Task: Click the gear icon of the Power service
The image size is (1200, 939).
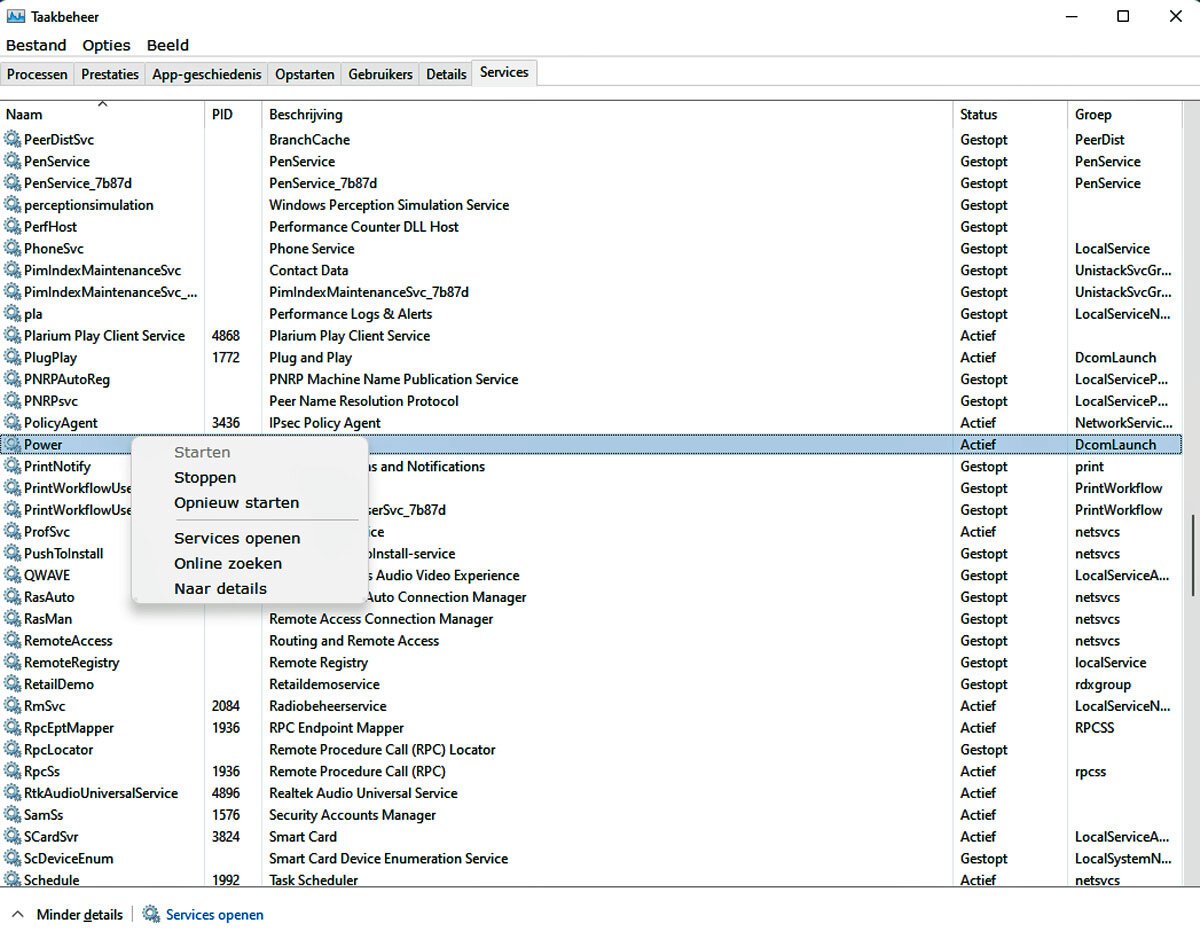Action: 12,445
